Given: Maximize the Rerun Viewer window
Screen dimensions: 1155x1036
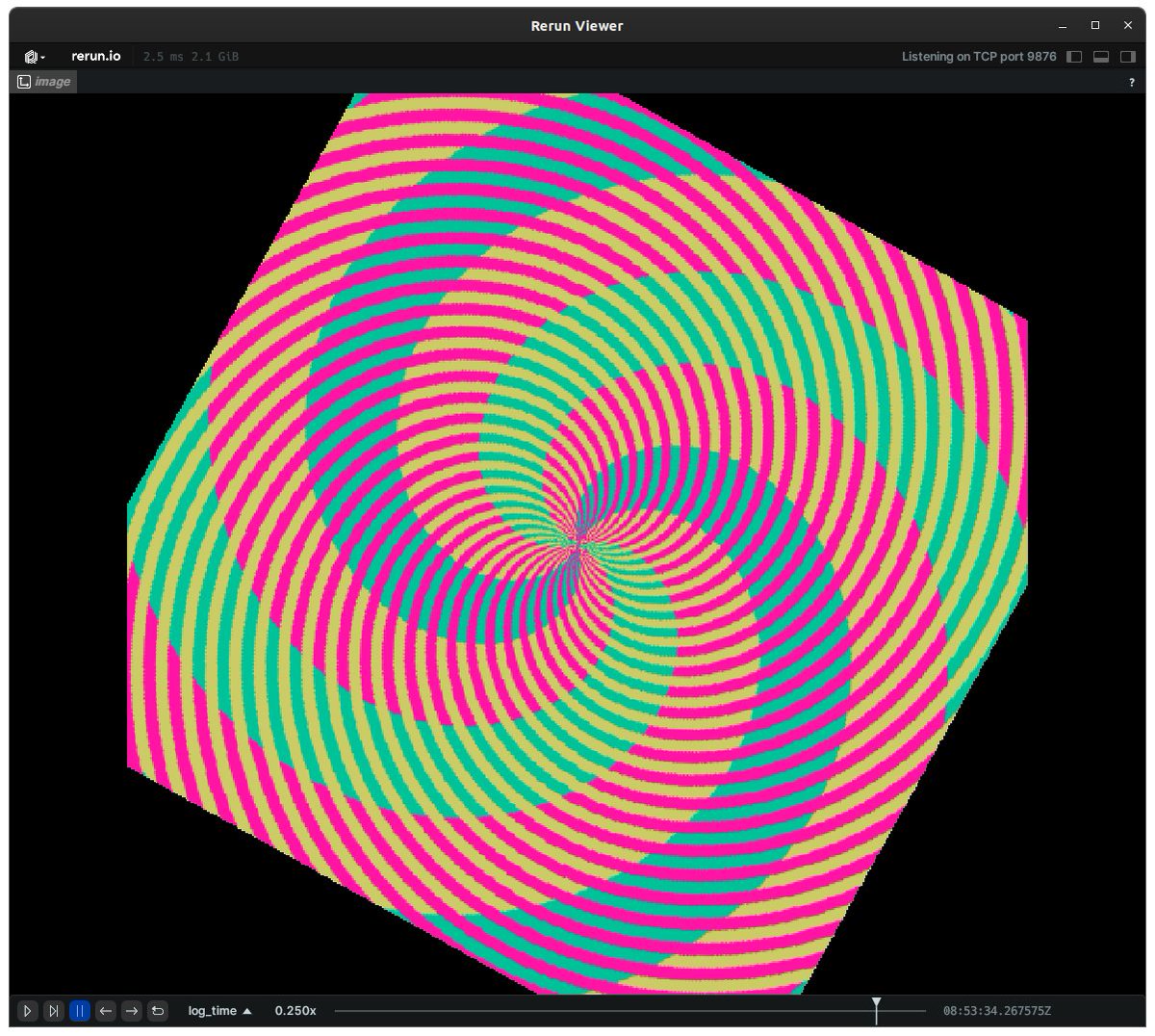Looking at the screenshot, I should click(x=1095, y=26).
